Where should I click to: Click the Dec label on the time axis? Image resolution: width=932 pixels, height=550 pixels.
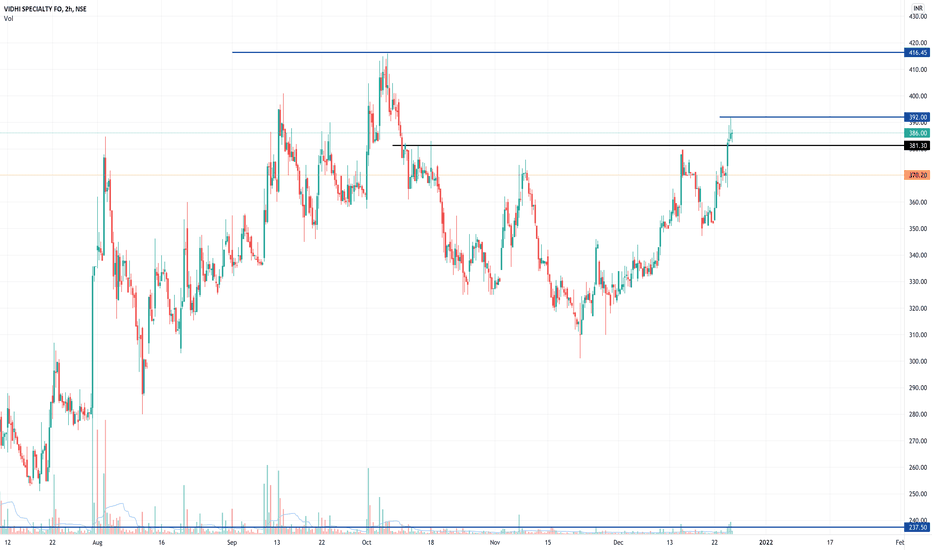[618, 542]
